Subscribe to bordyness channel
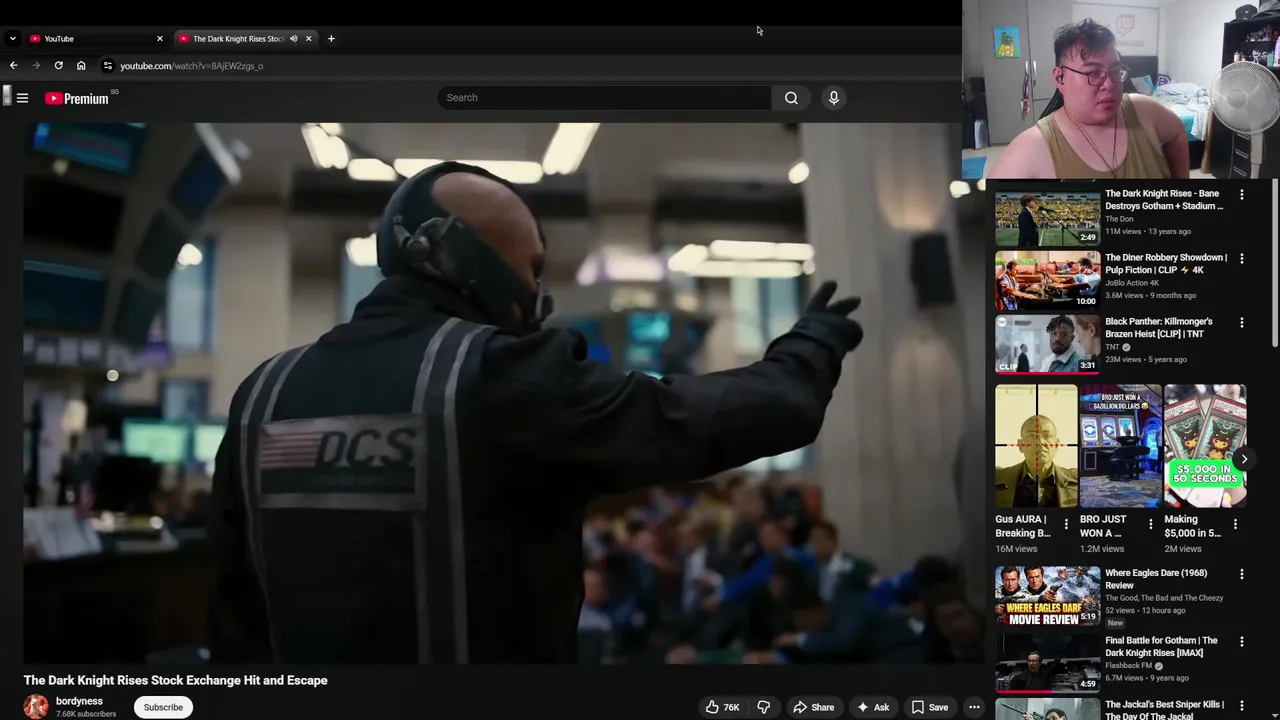Image resolution: width=1280 pixels, height=720 pixels. [163, 707]
